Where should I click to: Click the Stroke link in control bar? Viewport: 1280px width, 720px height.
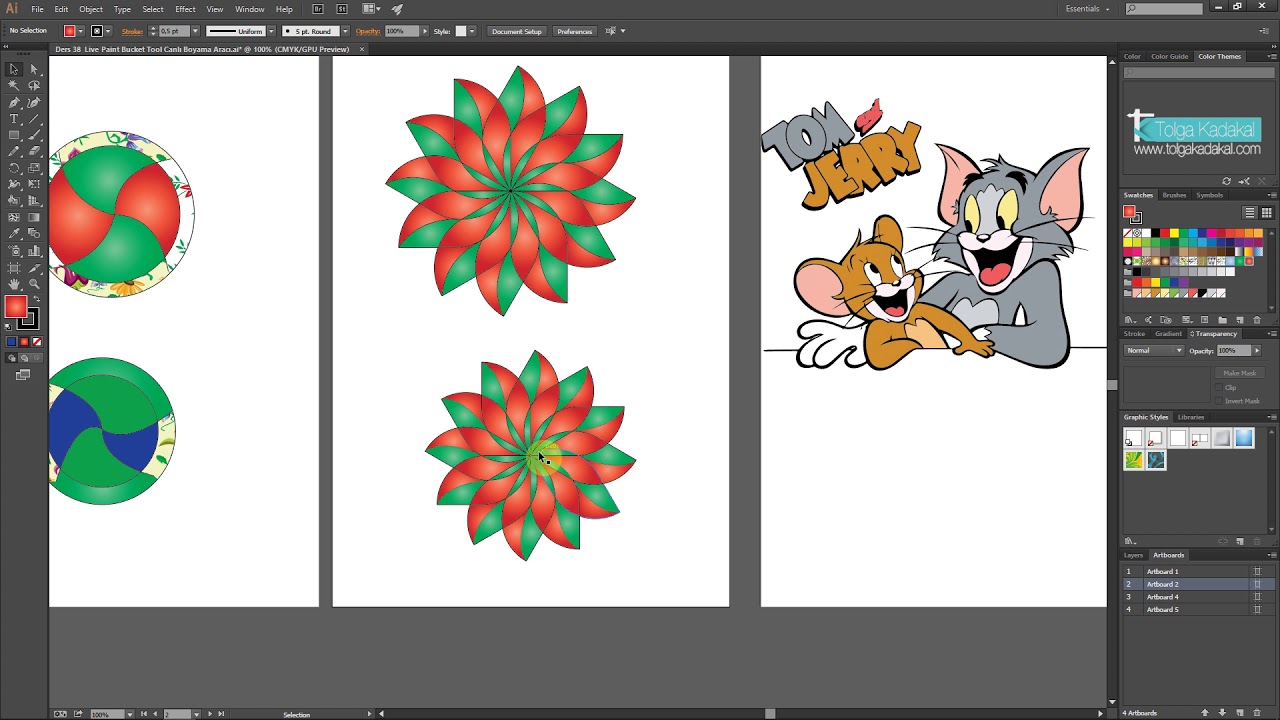point(132,31)
